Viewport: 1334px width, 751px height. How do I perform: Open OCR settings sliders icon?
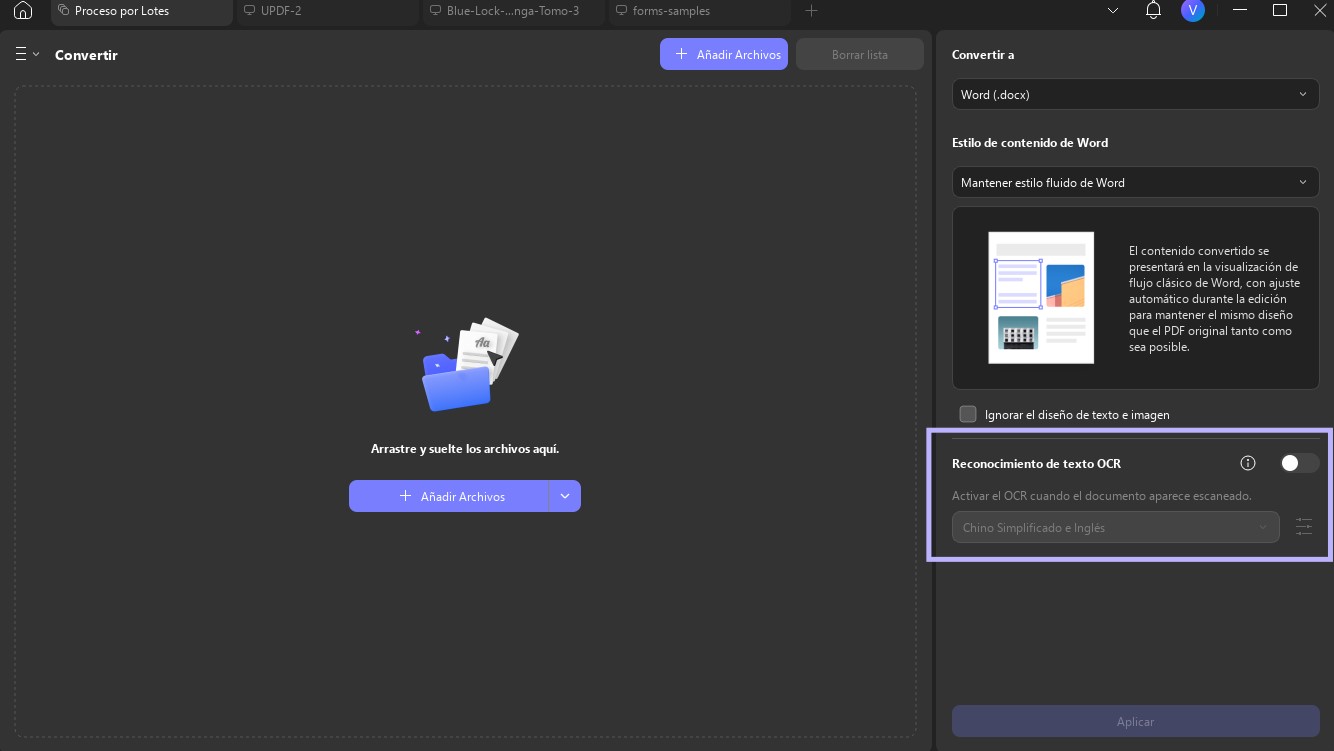[1304, 527]
